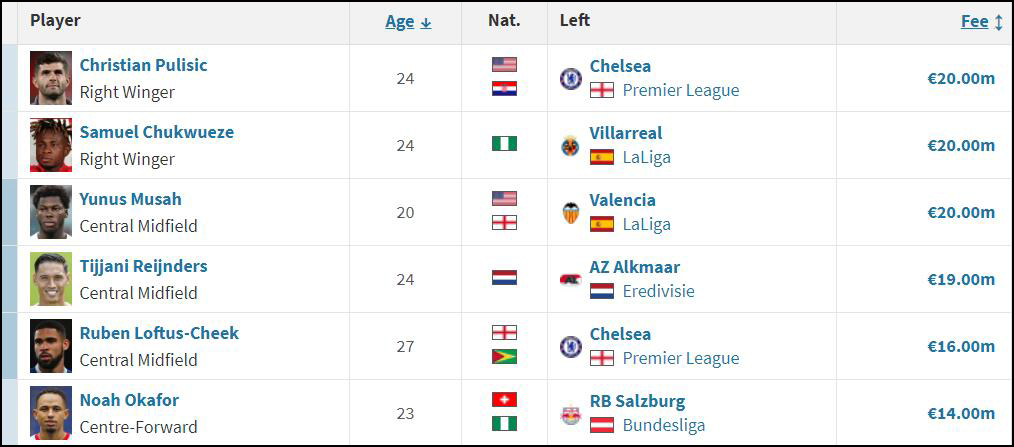Click the €19.00m fee for Reijnders

tap(961, 279)
